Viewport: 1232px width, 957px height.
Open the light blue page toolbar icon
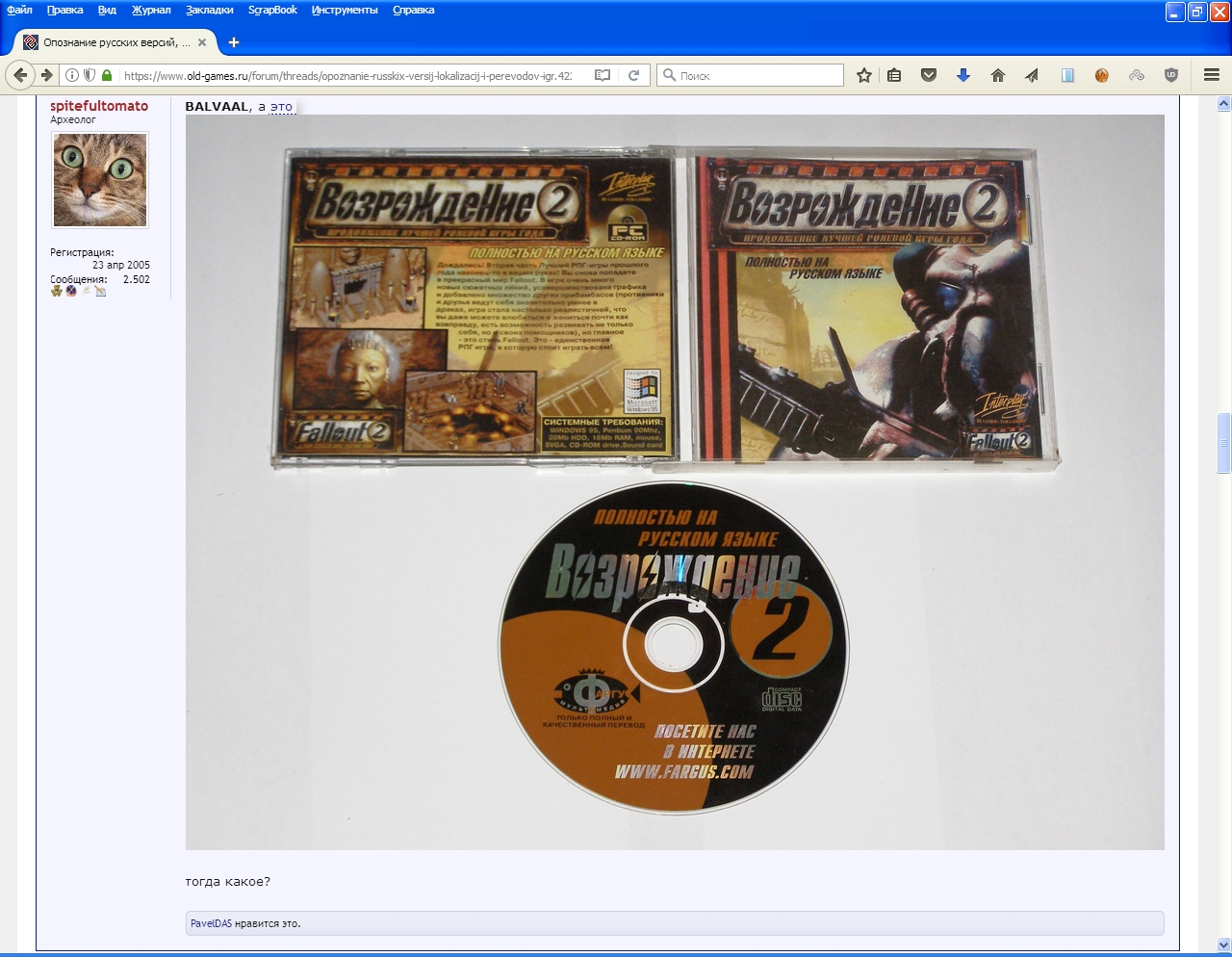[x=1067, y=75]
